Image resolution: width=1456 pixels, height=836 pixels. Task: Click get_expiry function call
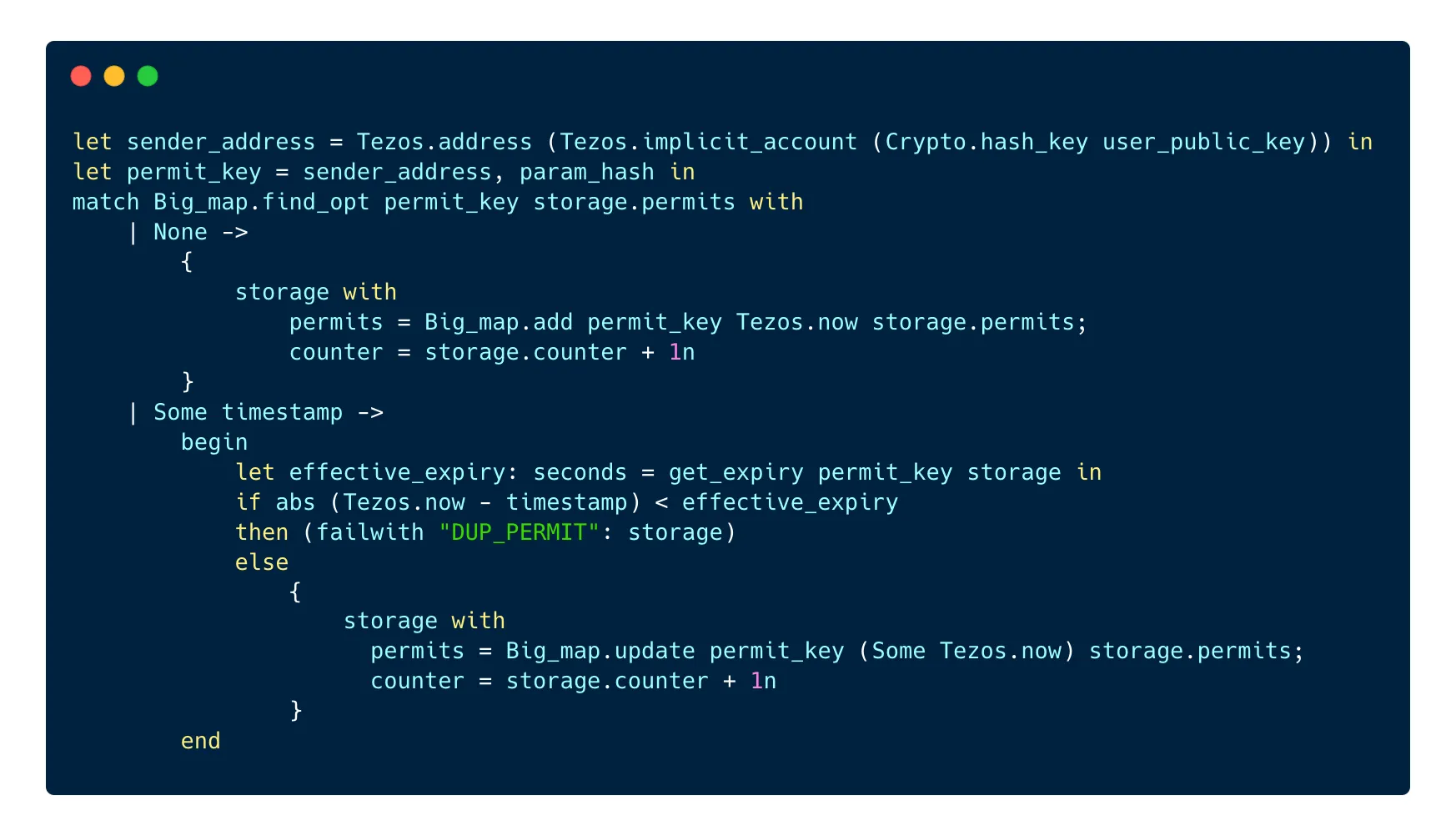(736, 472)
